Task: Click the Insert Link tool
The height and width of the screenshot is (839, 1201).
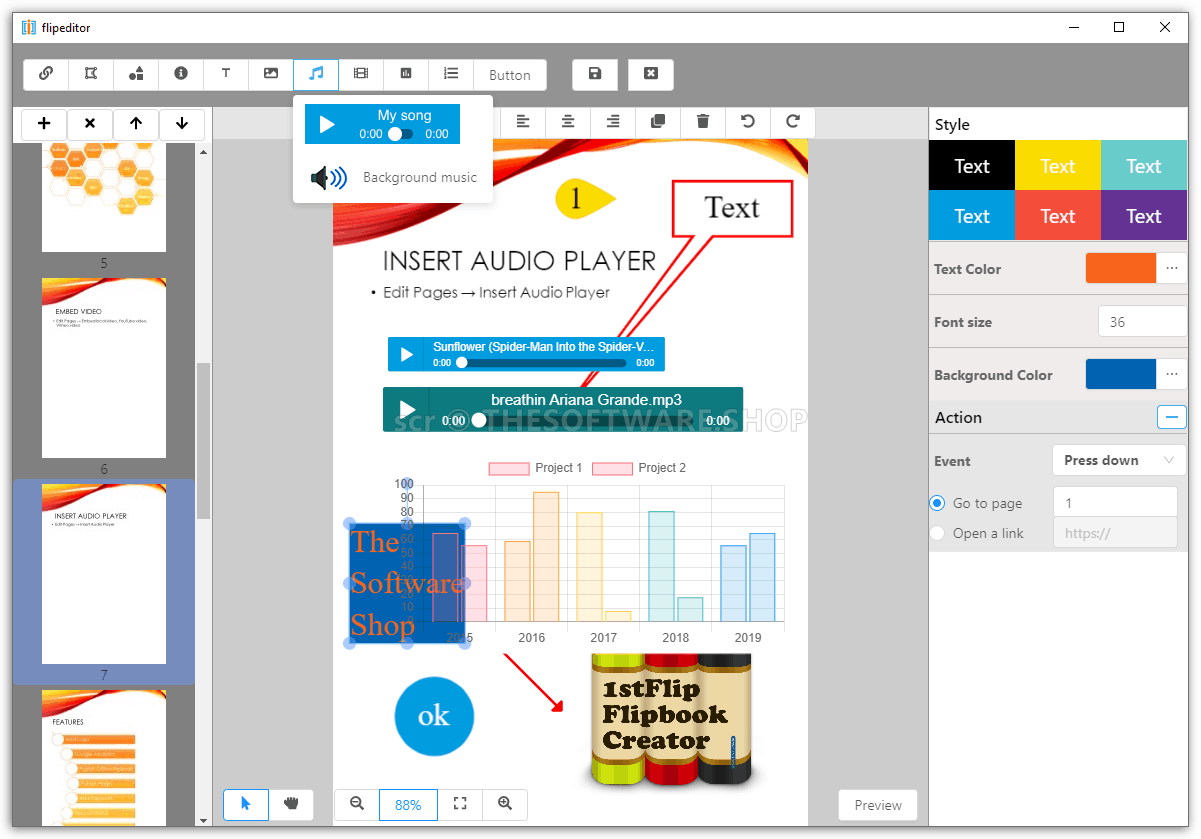Action: tap(47, 74)
